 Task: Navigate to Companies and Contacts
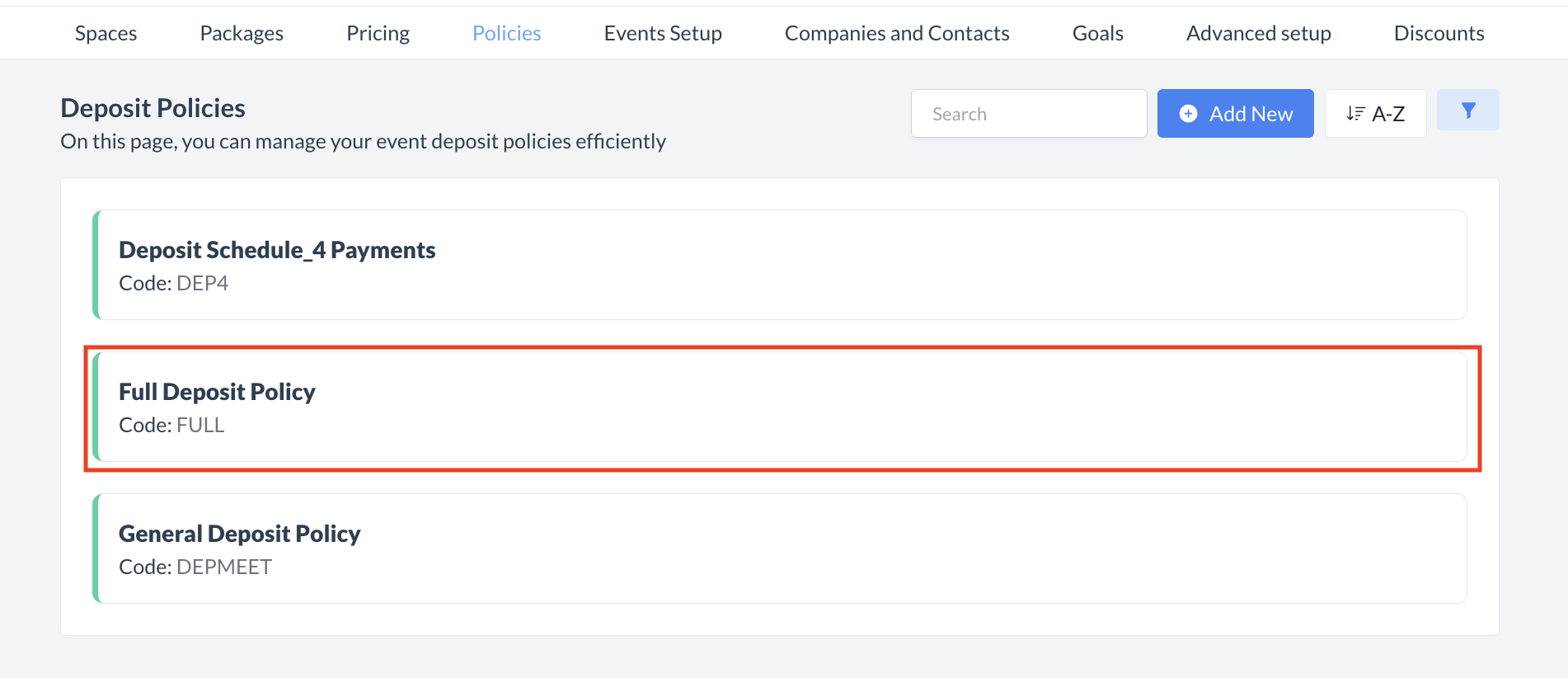pyautogui.click(x=896, y=32)
